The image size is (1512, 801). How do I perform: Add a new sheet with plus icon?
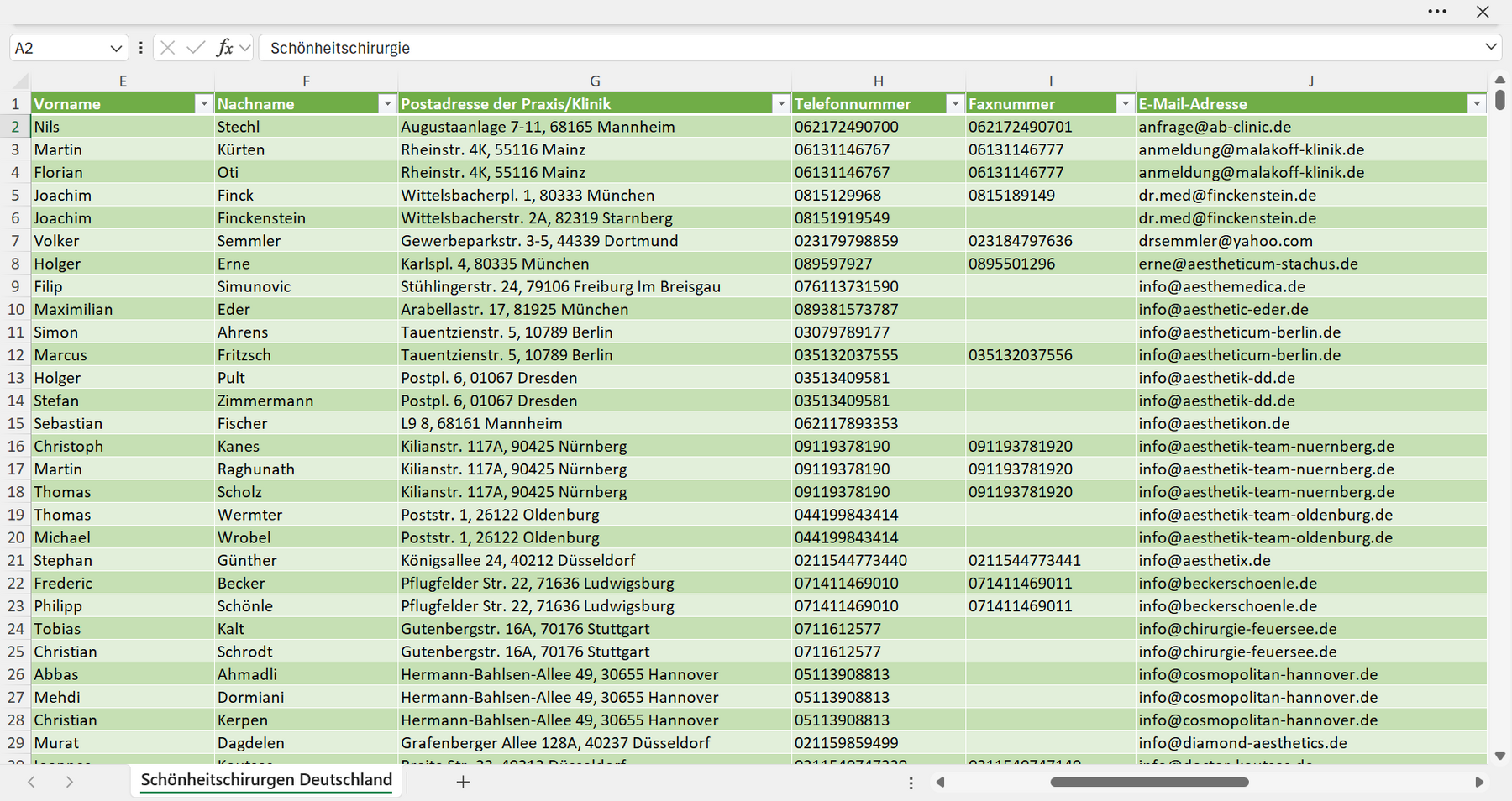(x=463, y=782)
